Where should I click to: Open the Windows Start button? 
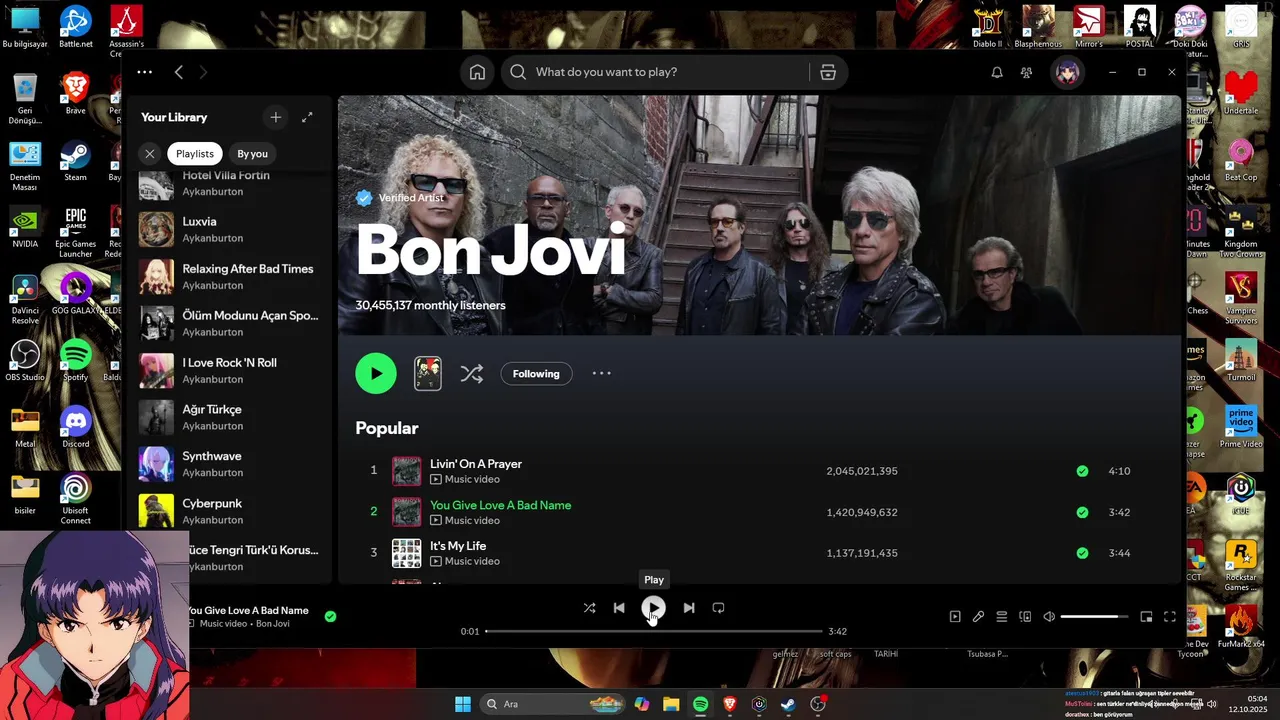[463, 704]
